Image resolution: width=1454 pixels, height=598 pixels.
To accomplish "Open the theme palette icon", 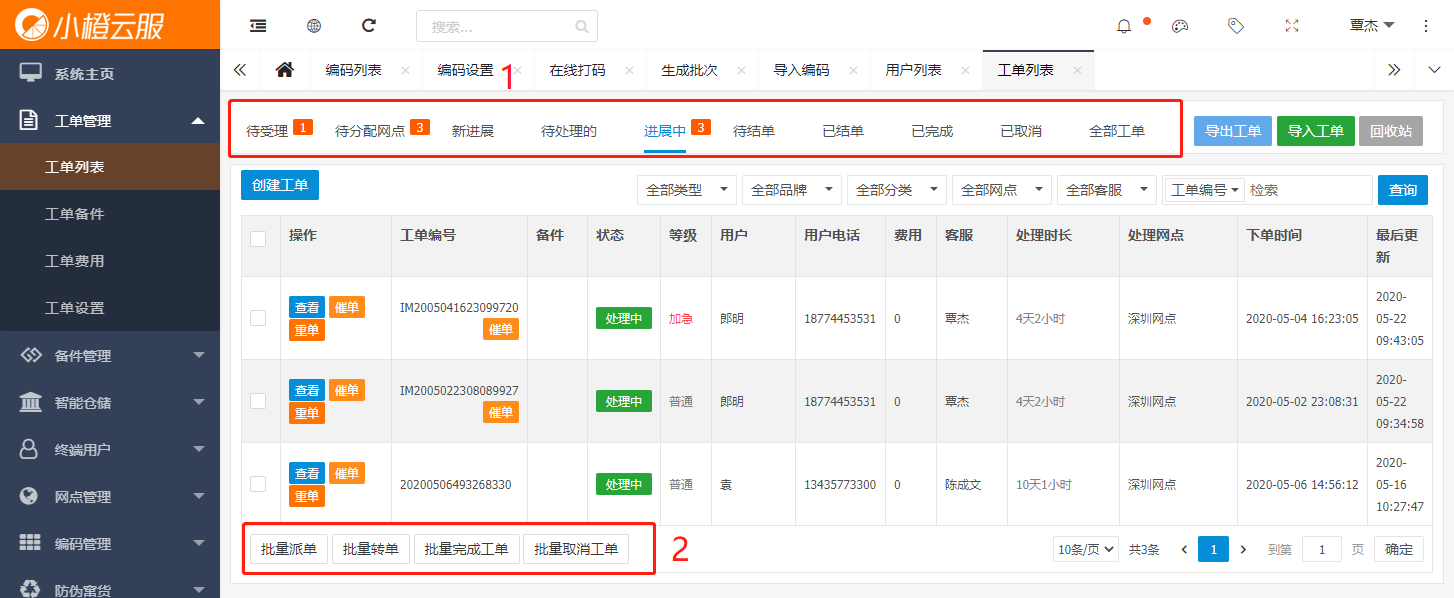I will click(1180, 26).
